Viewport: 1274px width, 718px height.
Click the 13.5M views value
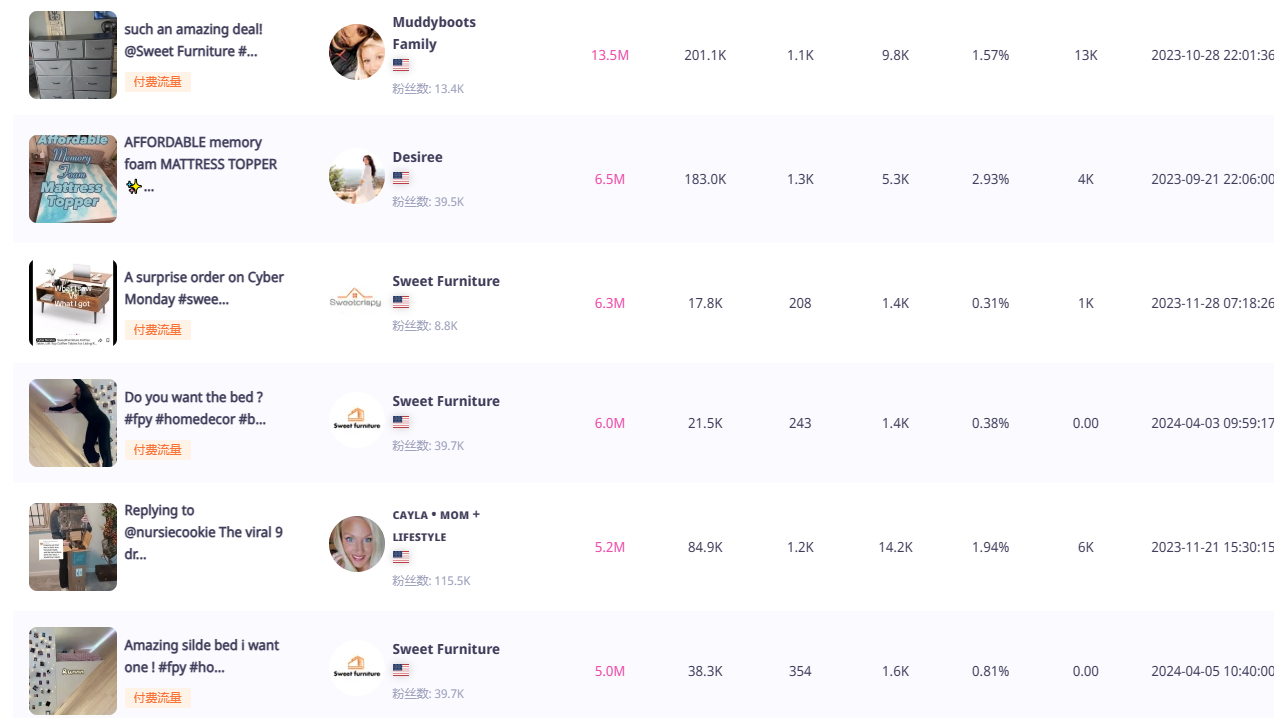(x=610, y=55)
